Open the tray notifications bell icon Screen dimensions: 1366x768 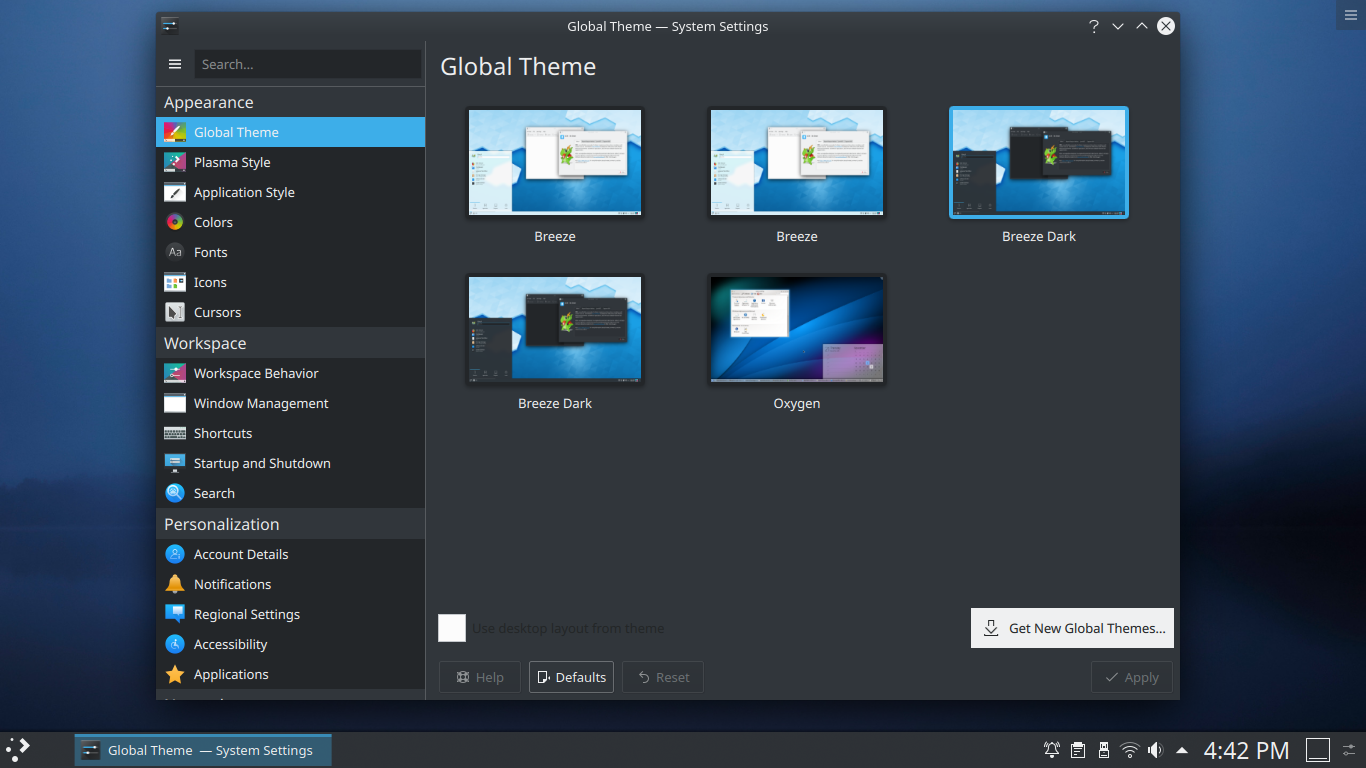[1052, 750]
